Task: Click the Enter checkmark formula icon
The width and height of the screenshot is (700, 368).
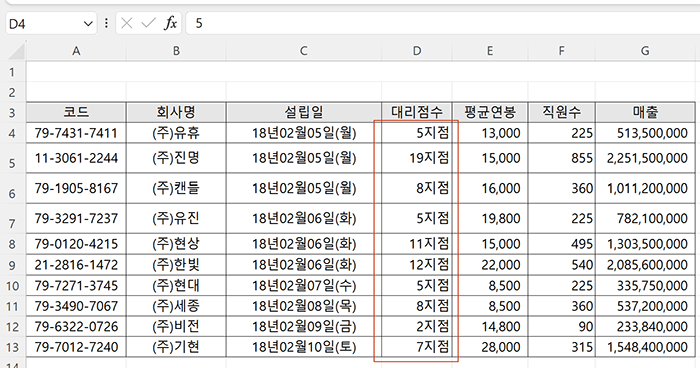Action: (148, 23)
